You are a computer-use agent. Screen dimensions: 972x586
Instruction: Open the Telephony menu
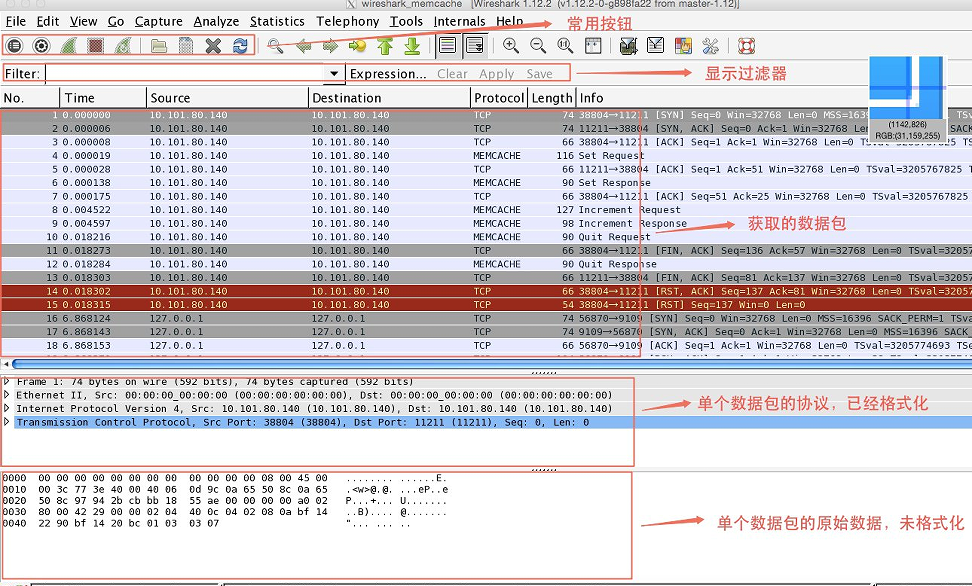tap(348, 22)
